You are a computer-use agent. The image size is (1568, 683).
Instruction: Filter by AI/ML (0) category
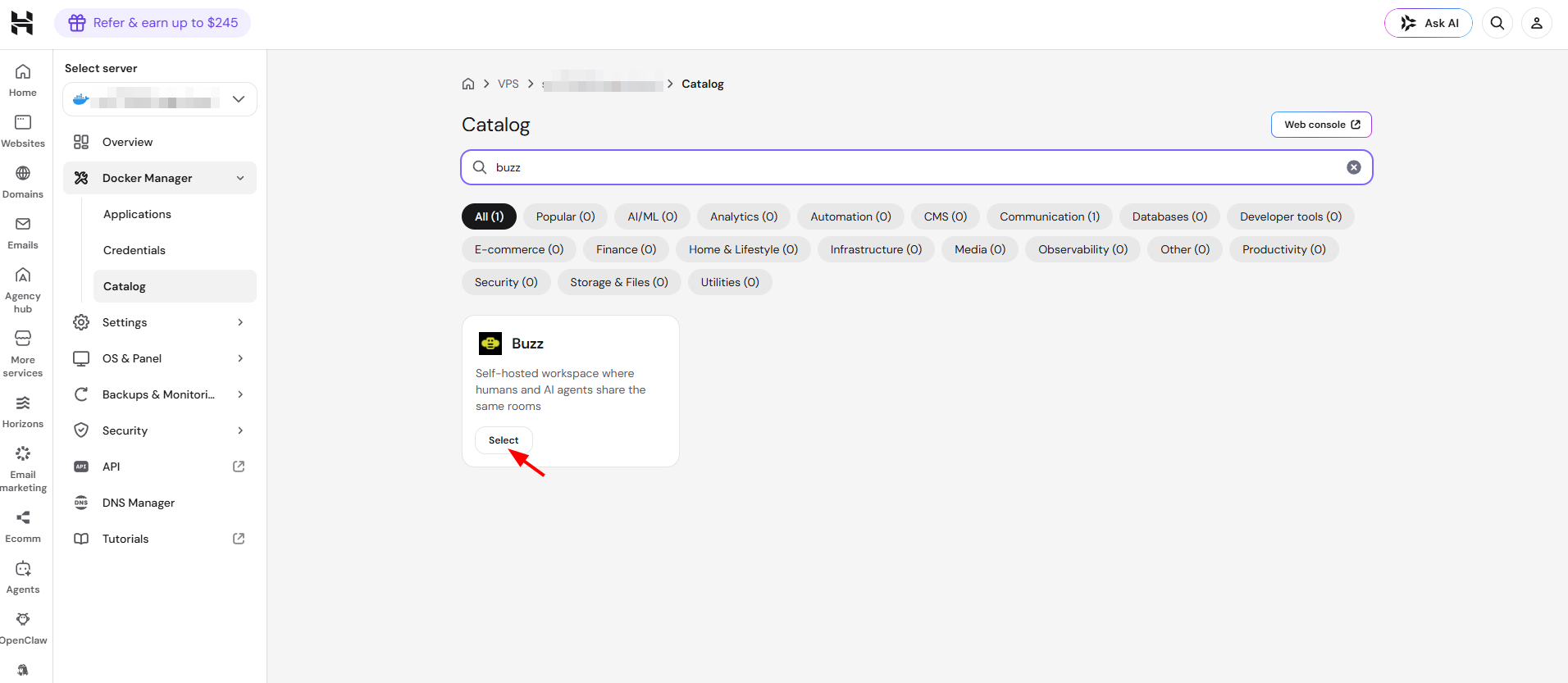(653, 216)
